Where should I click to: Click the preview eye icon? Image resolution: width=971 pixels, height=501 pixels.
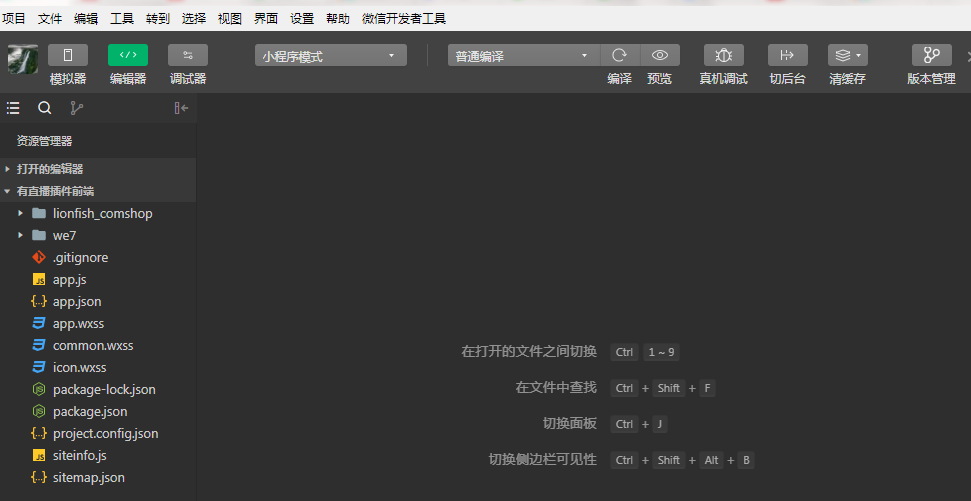(x=660, y=55)
